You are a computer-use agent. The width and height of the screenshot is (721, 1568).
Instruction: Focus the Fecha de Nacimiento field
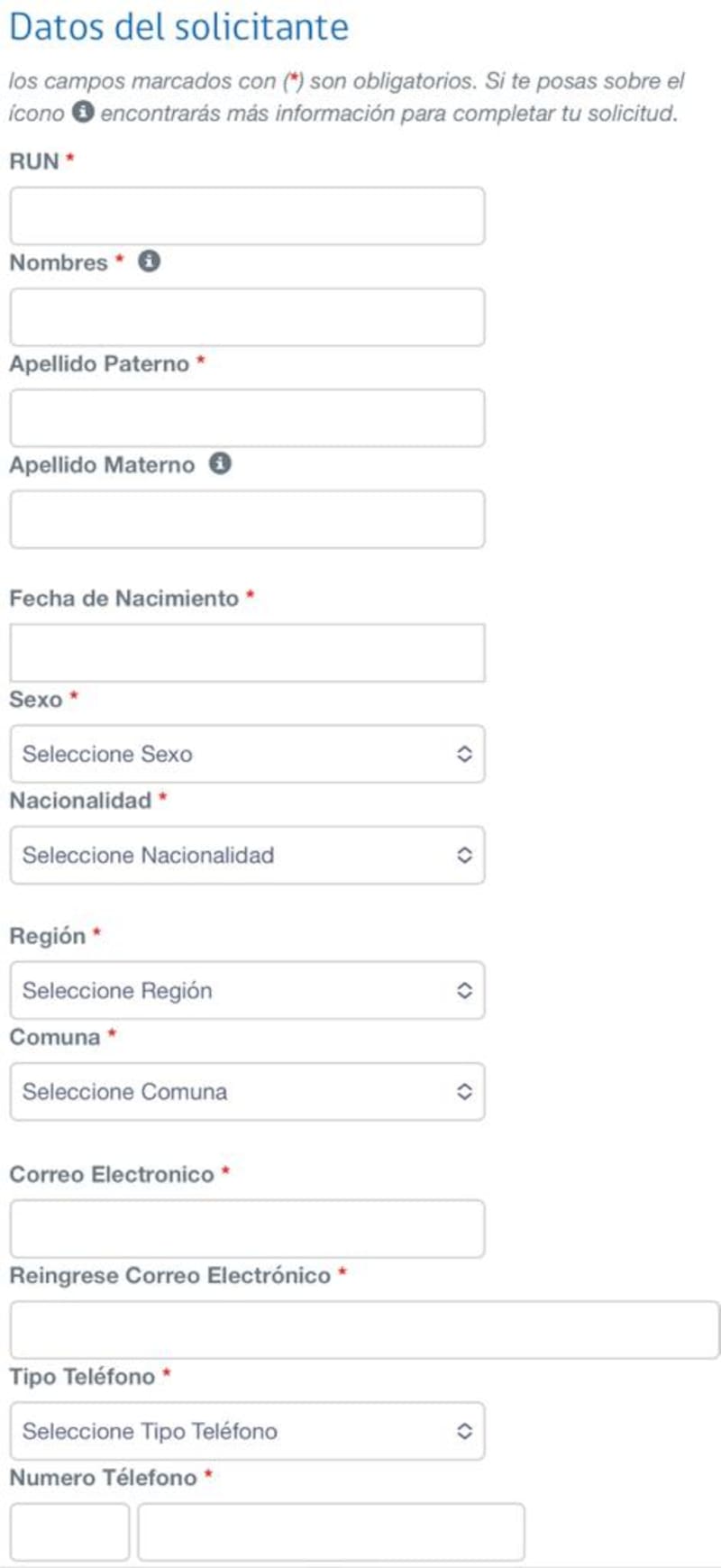point(247,653)
